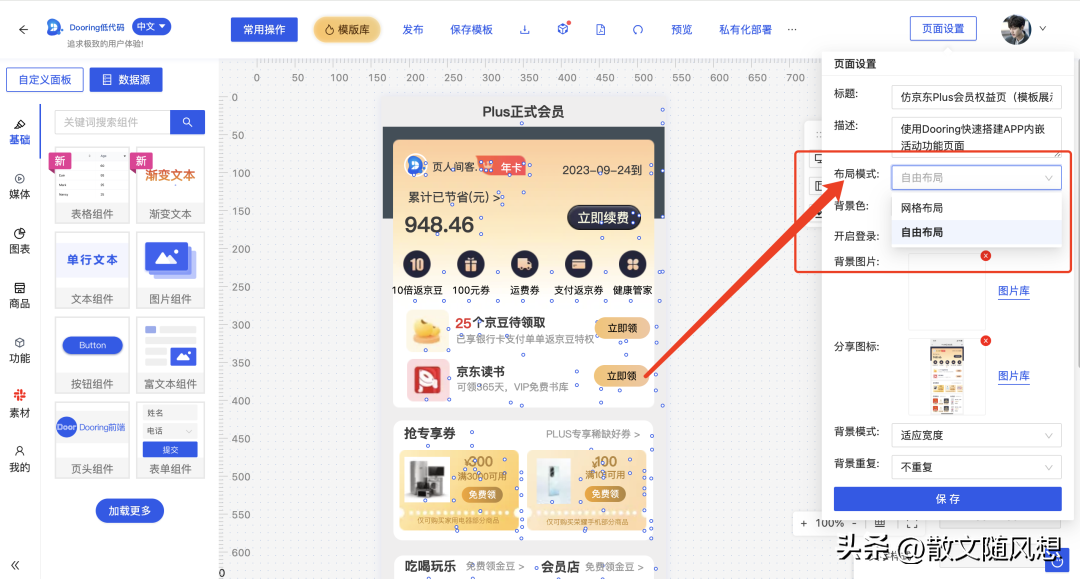This screenshot has height=579, width=1080.
Task: Click the 标题 input field
Action: click(976, 97)
